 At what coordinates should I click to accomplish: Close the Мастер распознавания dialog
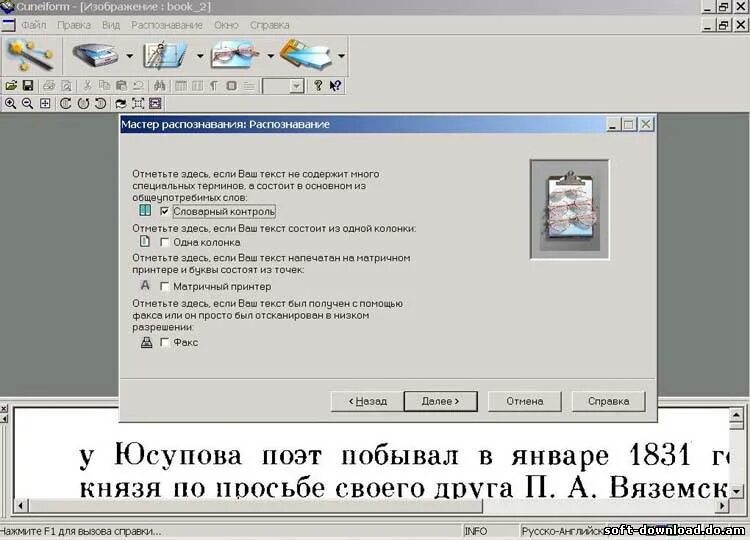(646, 124)
